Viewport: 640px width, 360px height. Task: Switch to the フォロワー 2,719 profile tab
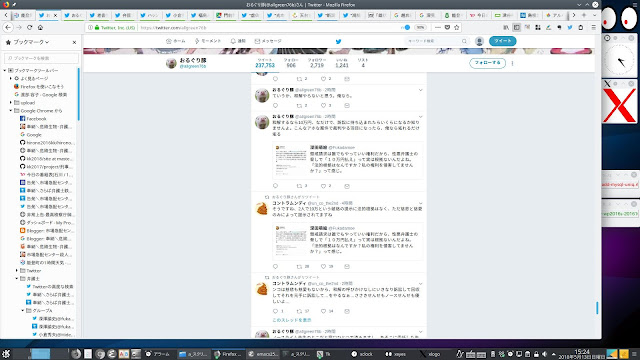coord(317,63)
